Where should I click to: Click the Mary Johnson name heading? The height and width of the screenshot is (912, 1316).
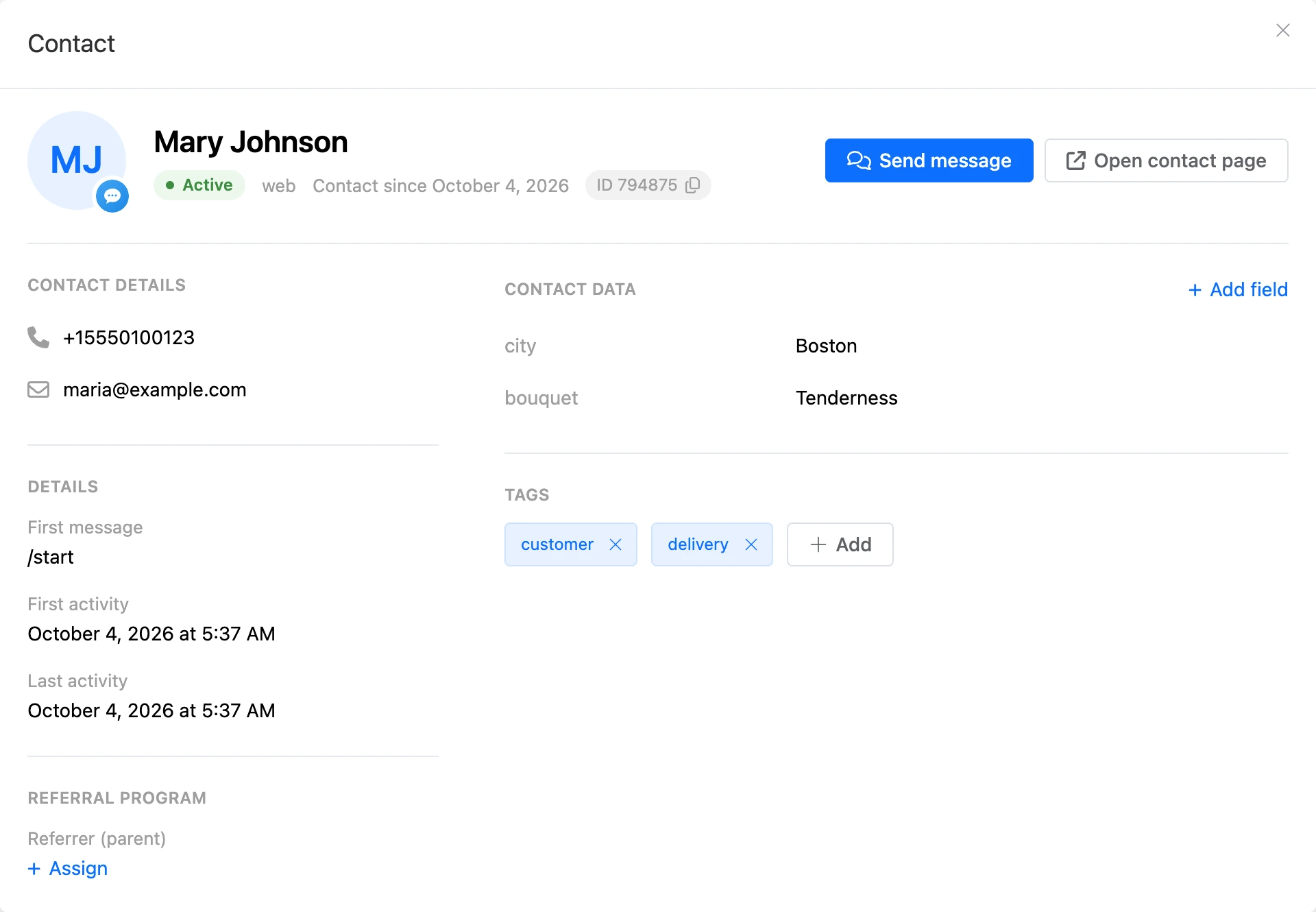pyautogui.click(x=251, y=142)
